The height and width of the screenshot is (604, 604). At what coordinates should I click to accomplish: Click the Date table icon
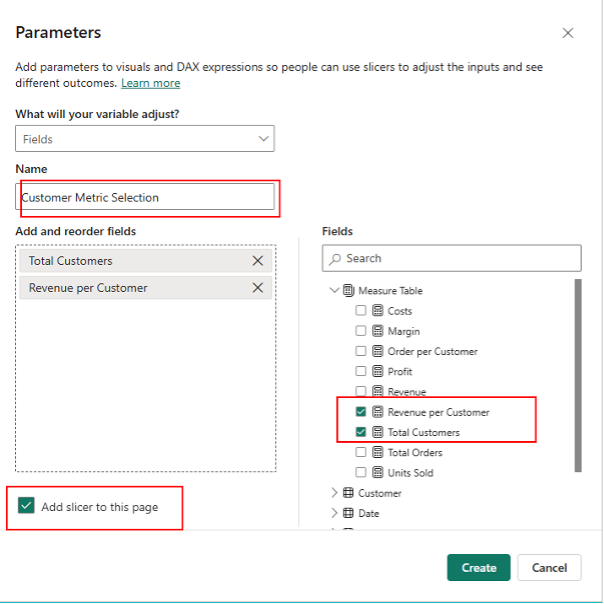[348, 513]
